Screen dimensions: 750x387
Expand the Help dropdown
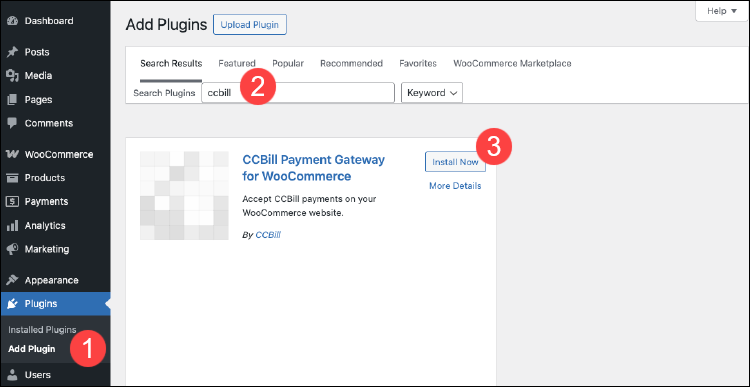[722, 11]
